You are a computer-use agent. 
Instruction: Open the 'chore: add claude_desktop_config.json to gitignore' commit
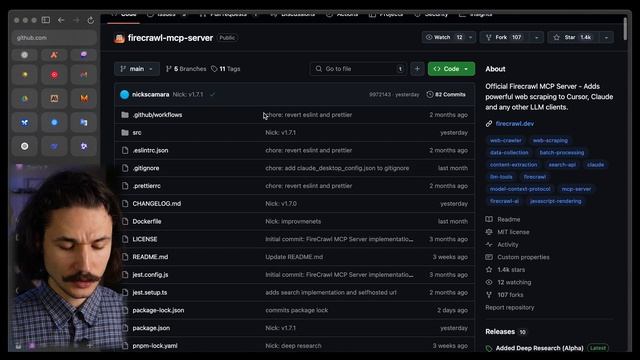click(x=337, y=168)
